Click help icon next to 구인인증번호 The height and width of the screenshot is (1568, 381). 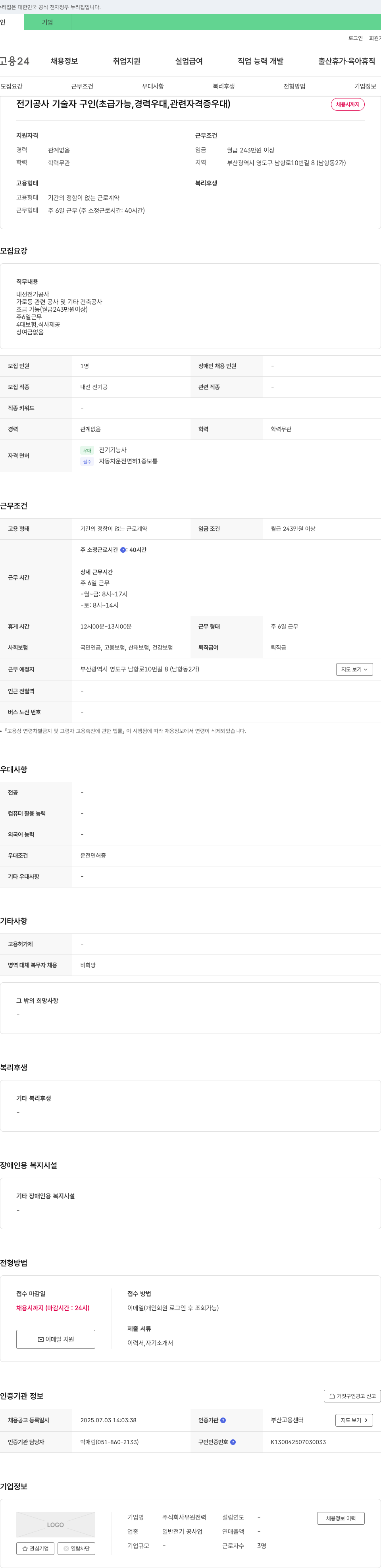[x=233, y=1442]
